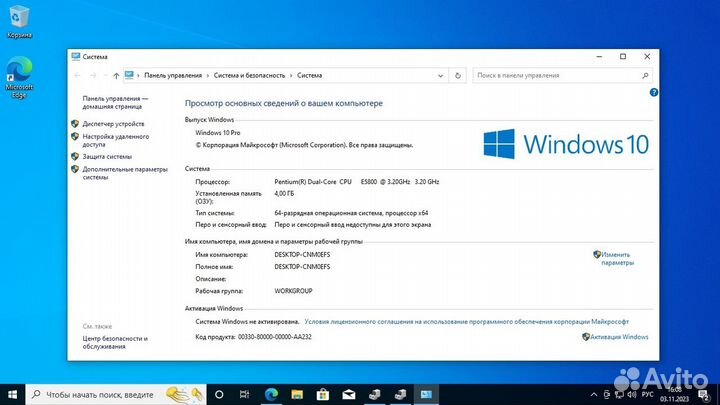
Task: Click shield icon beside 'Диспетчер устройств'
Action: pos(75,124)
